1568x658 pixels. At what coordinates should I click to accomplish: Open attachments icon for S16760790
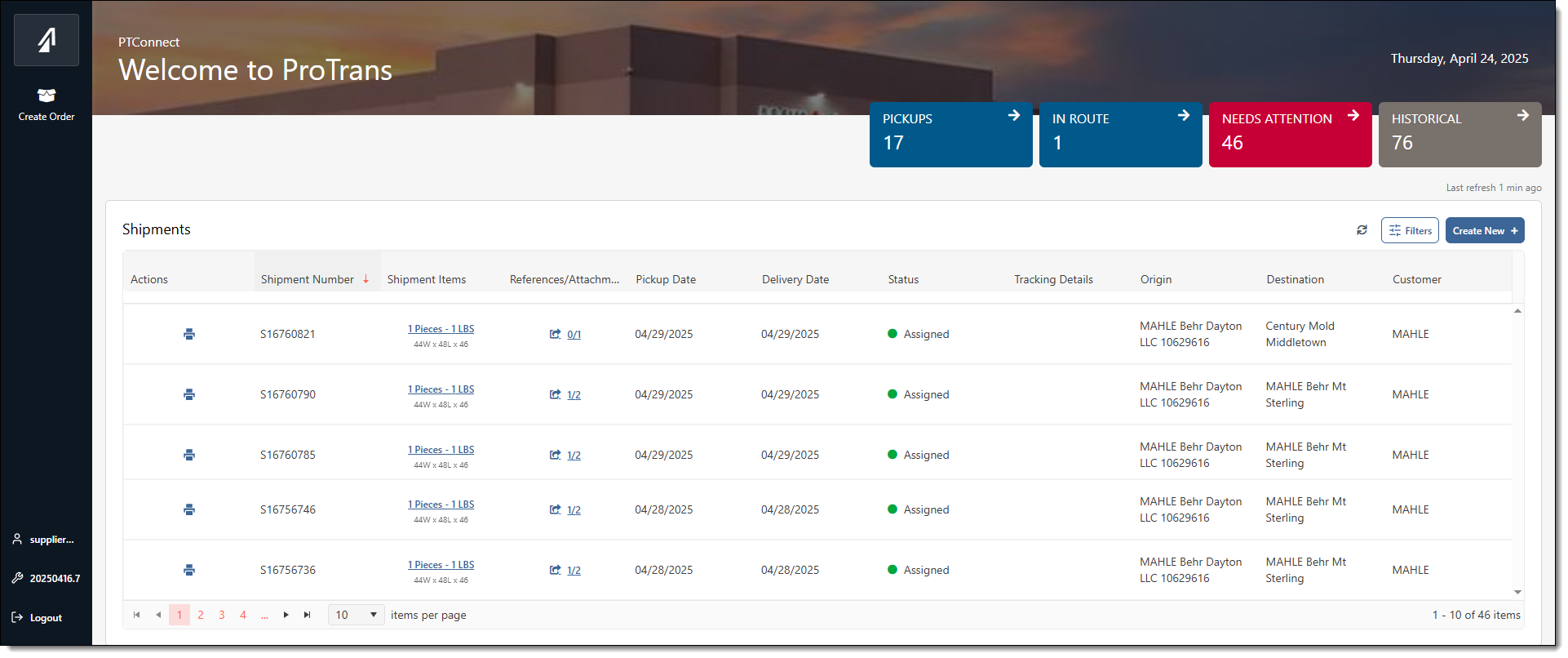(x=555, y=394)
